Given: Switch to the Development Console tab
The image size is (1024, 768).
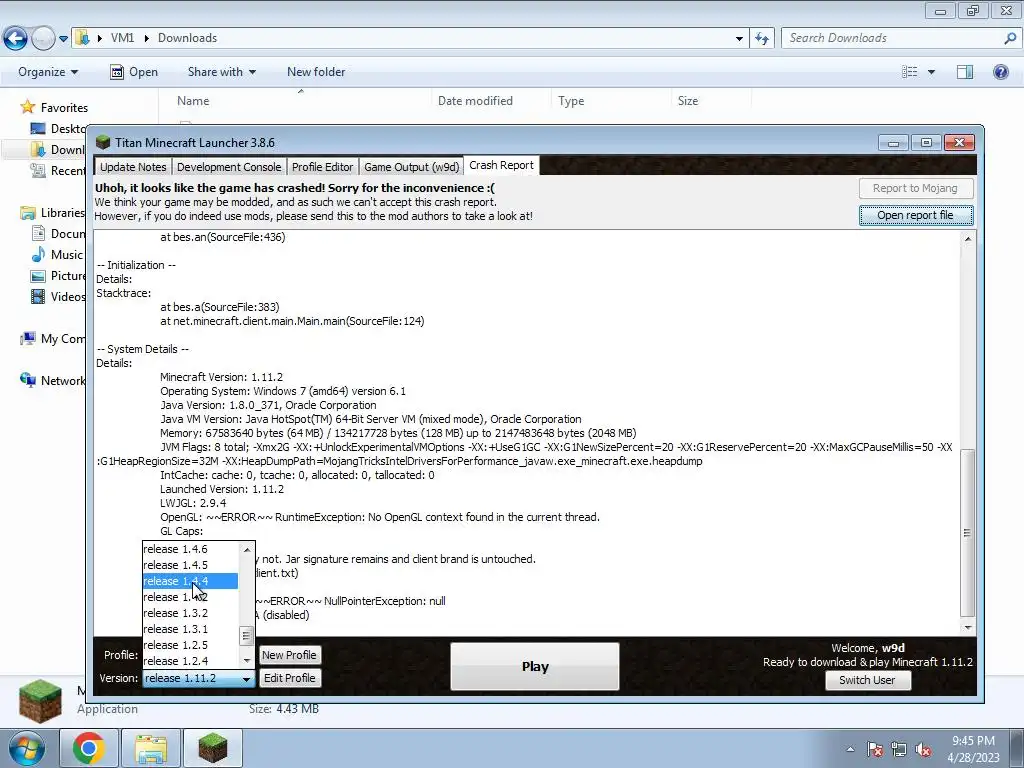Looking at the screenshot, I should point(229,167).
